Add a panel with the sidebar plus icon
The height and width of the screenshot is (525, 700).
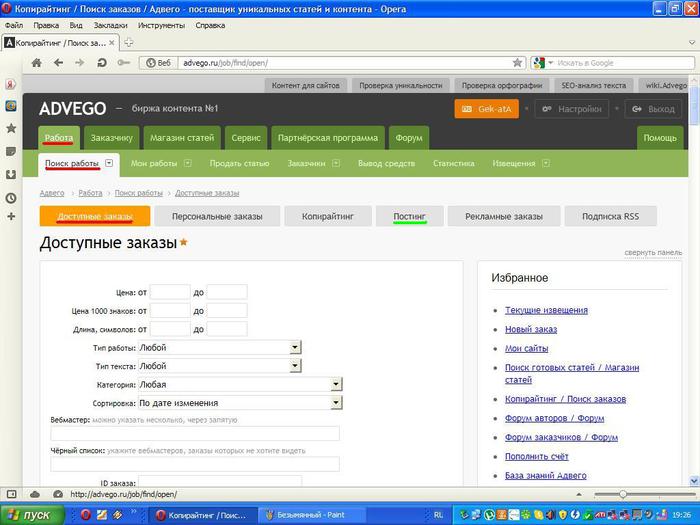(x=11, y=217)
